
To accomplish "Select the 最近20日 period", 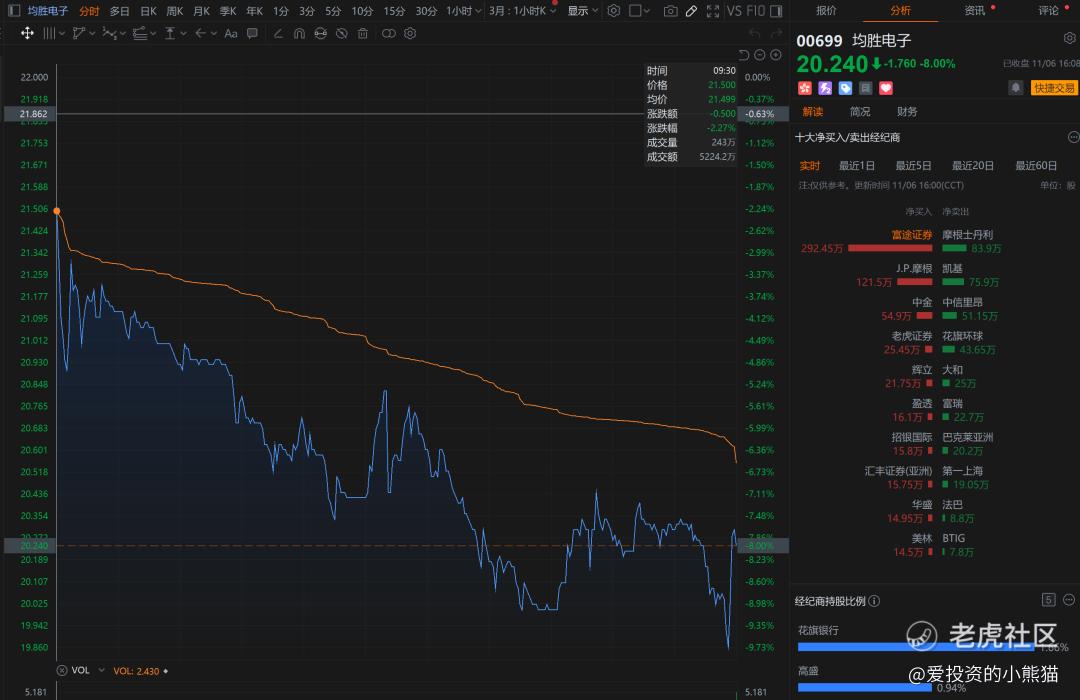I will tap(973, 165).
